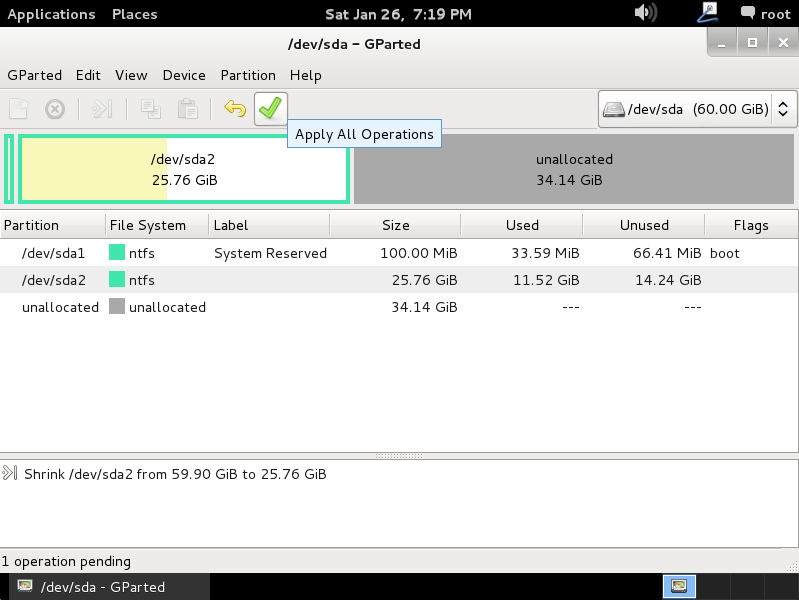Open the View menu
799x600 pixels.
tap(131, 75)
